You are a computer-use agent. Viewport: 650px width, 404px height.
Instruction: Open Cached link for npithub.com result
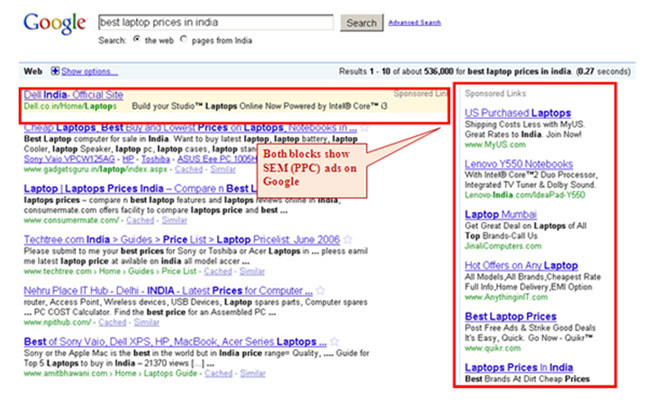click(x=112, y=322)
